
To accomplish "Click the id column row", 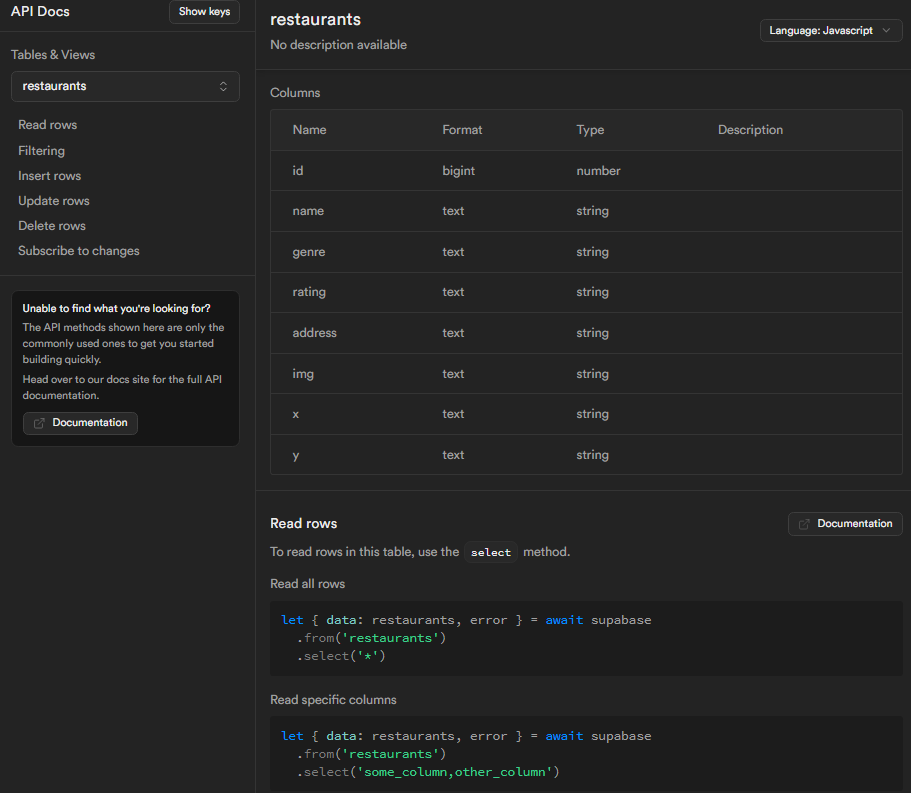I will (x=585, y=171).
